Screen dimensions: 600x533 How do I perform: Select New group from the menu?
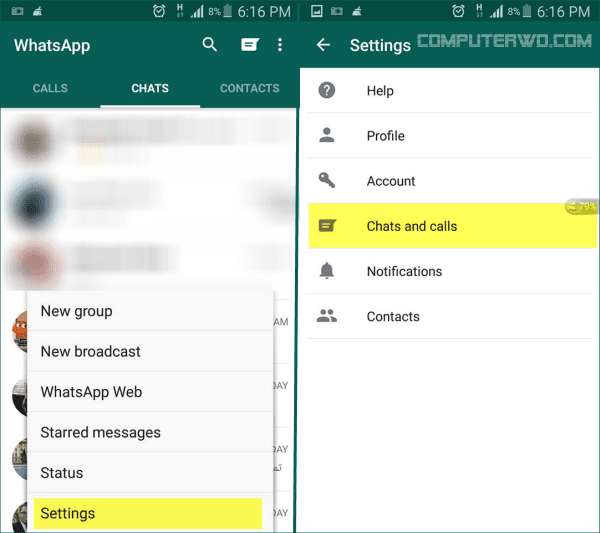(150, 311)
